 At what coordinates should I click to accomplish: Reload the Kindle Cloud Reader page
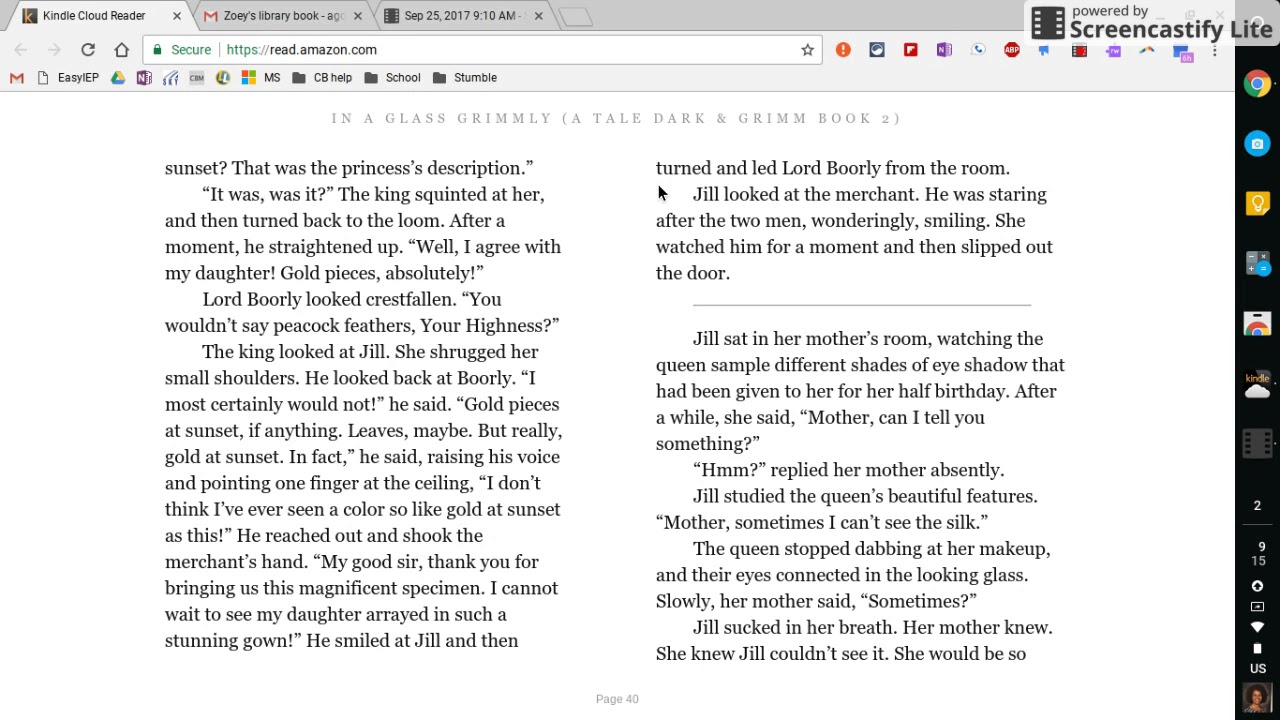click(88, 49)
